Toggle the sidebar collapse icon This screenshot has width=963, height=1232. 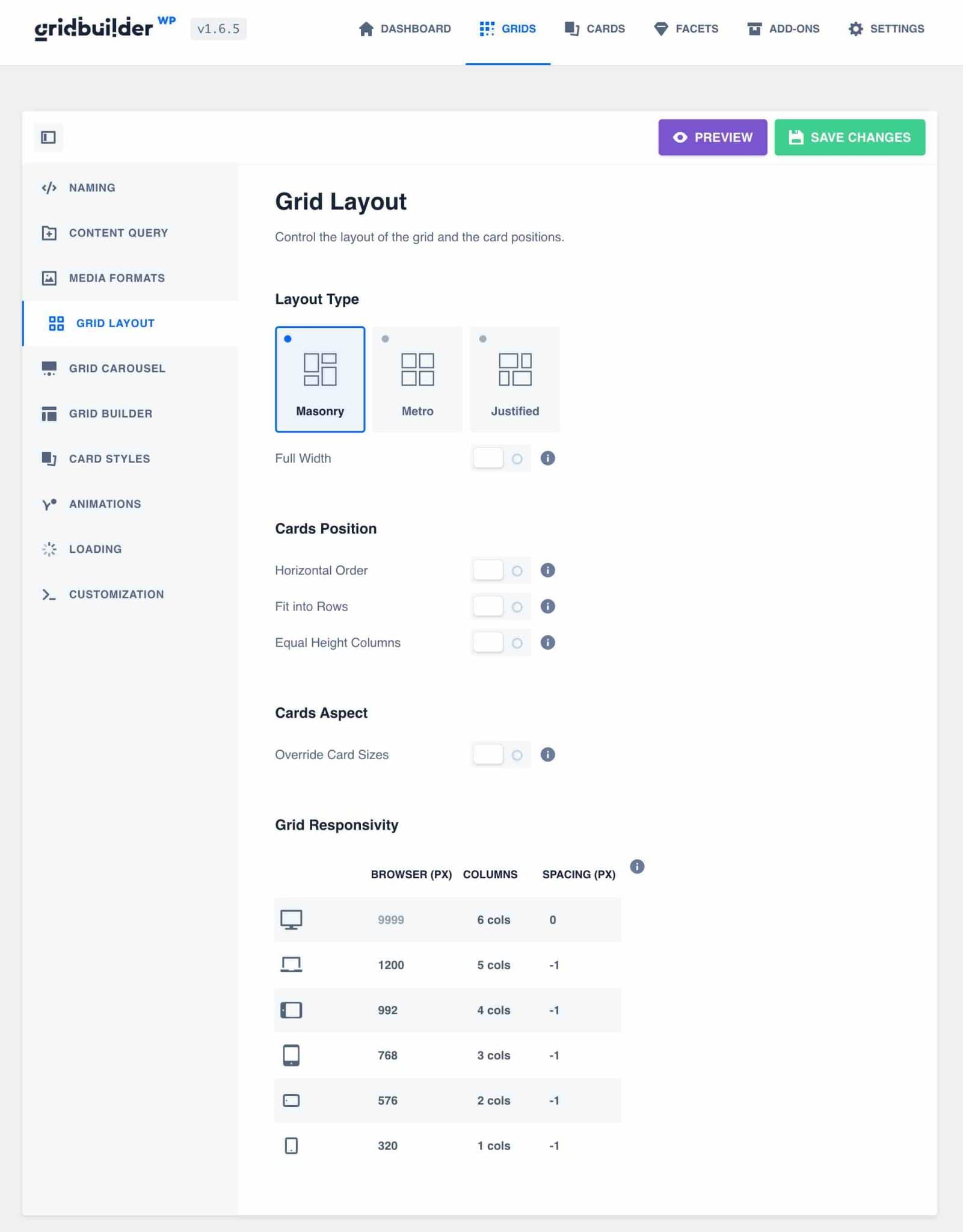[48, 137]
